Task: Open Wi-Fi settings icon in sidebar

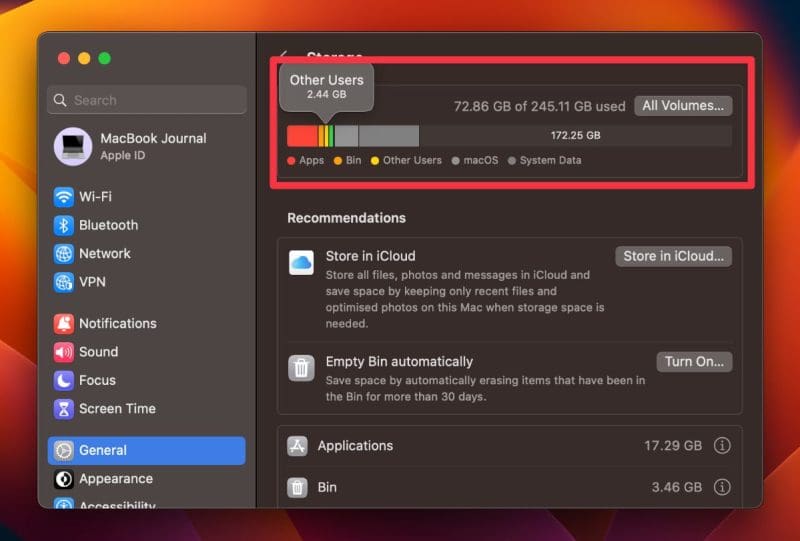Action: [x=64, y=196]
